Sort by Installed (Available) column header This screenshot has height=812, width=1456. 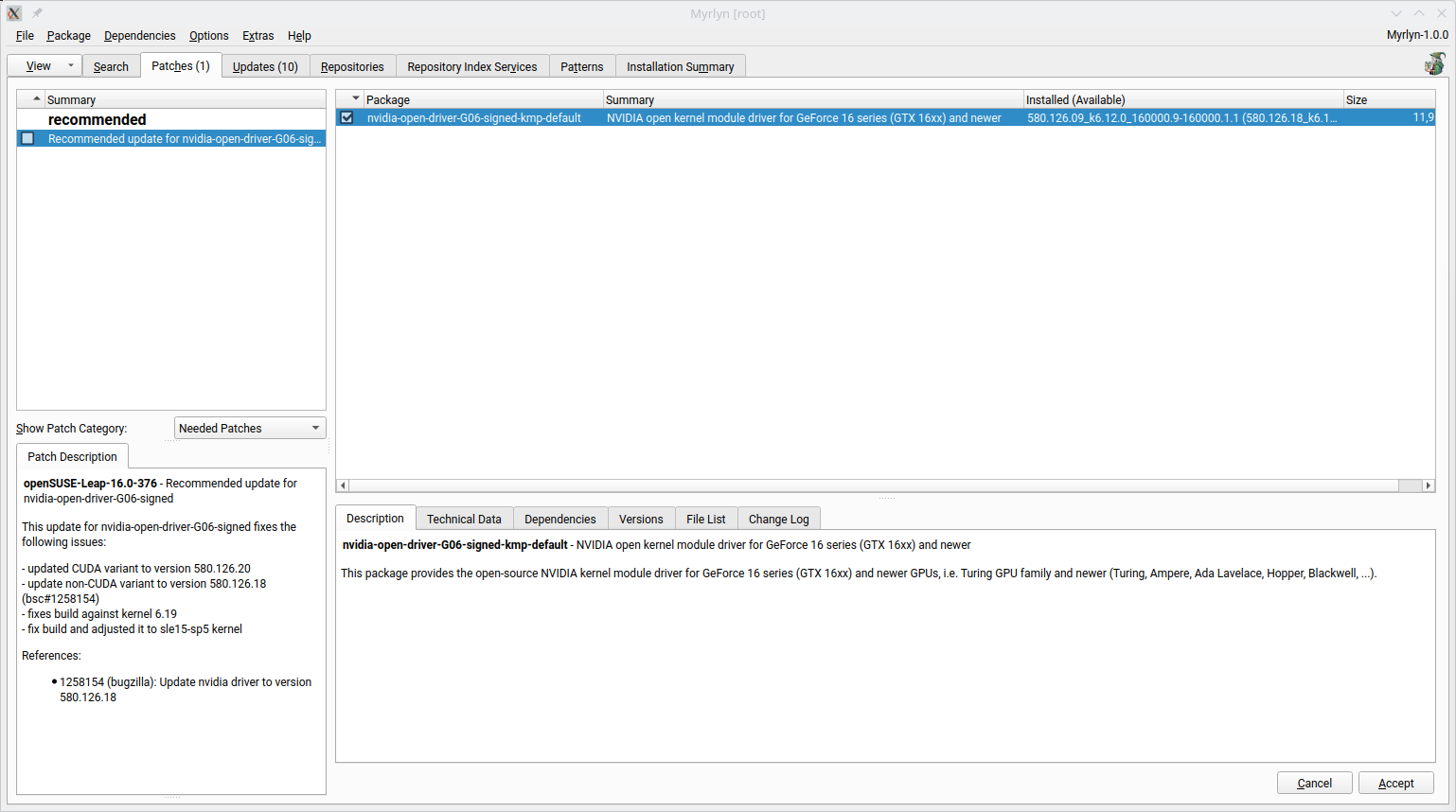[1183, 99]
